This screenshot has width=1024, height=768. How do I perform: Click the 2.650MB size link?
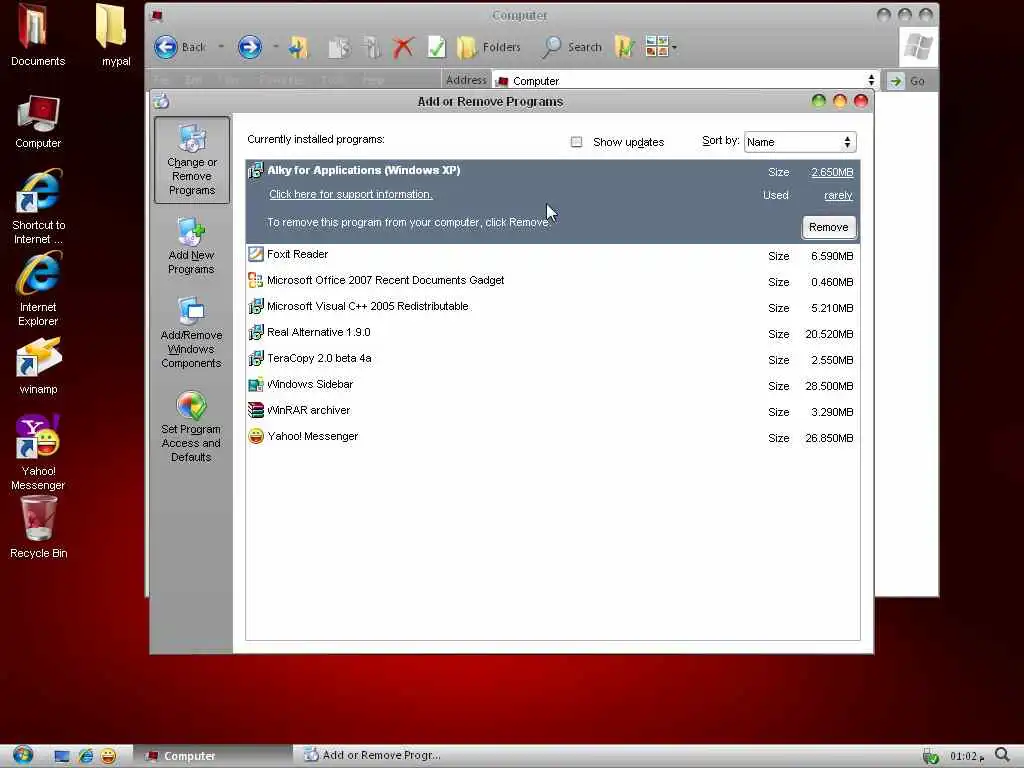[832, 172]
